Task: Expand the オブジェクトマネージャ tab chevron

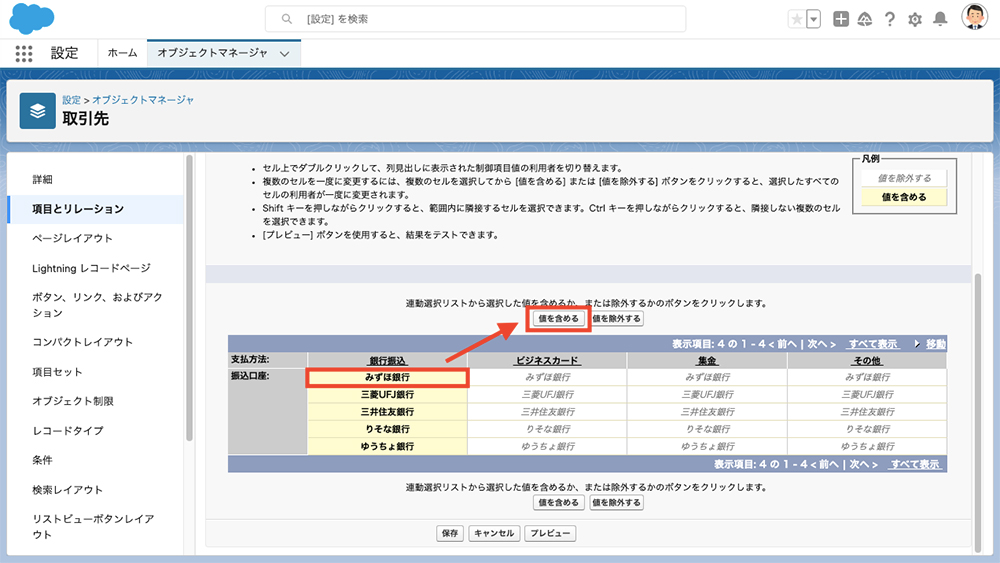Action: [x=284, y=54]
